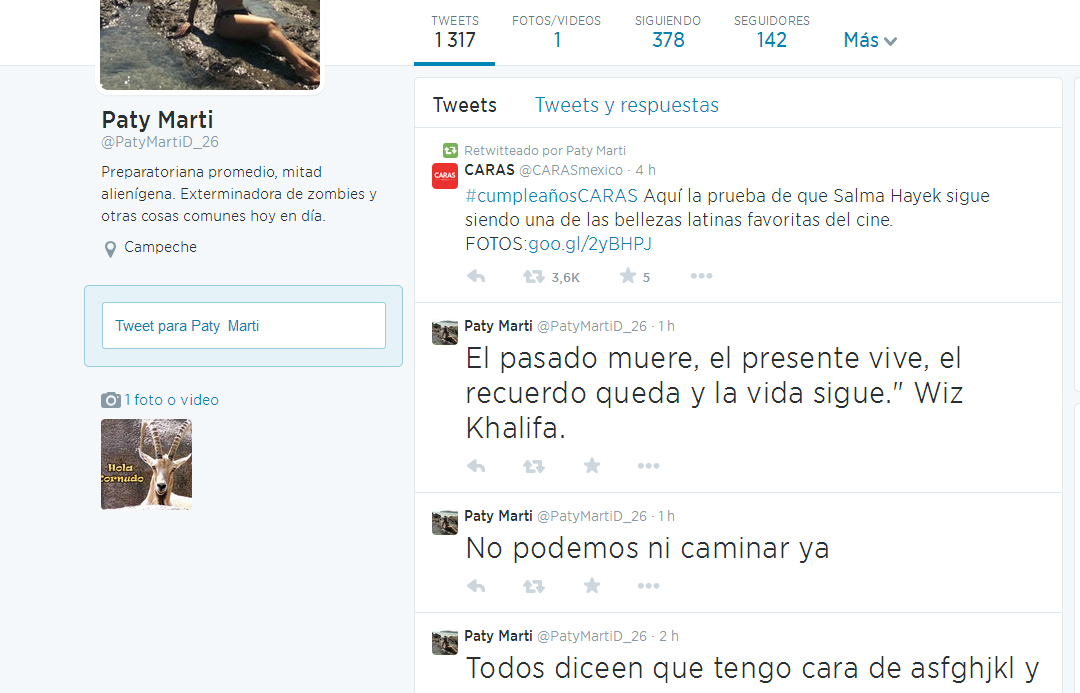The image size is (1080, 693).
Task: Reply to the CARAS Salma Hayek tweet
Action: click(x=476, y=277)
